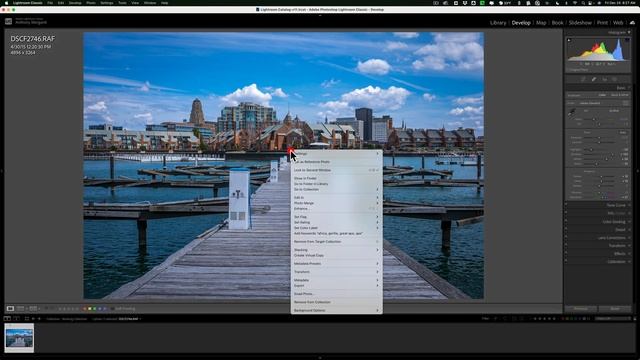Image resolution: width=640 pixels, height=360 pixels.
Task: Open the Background Options submenu
Action: 336,311
